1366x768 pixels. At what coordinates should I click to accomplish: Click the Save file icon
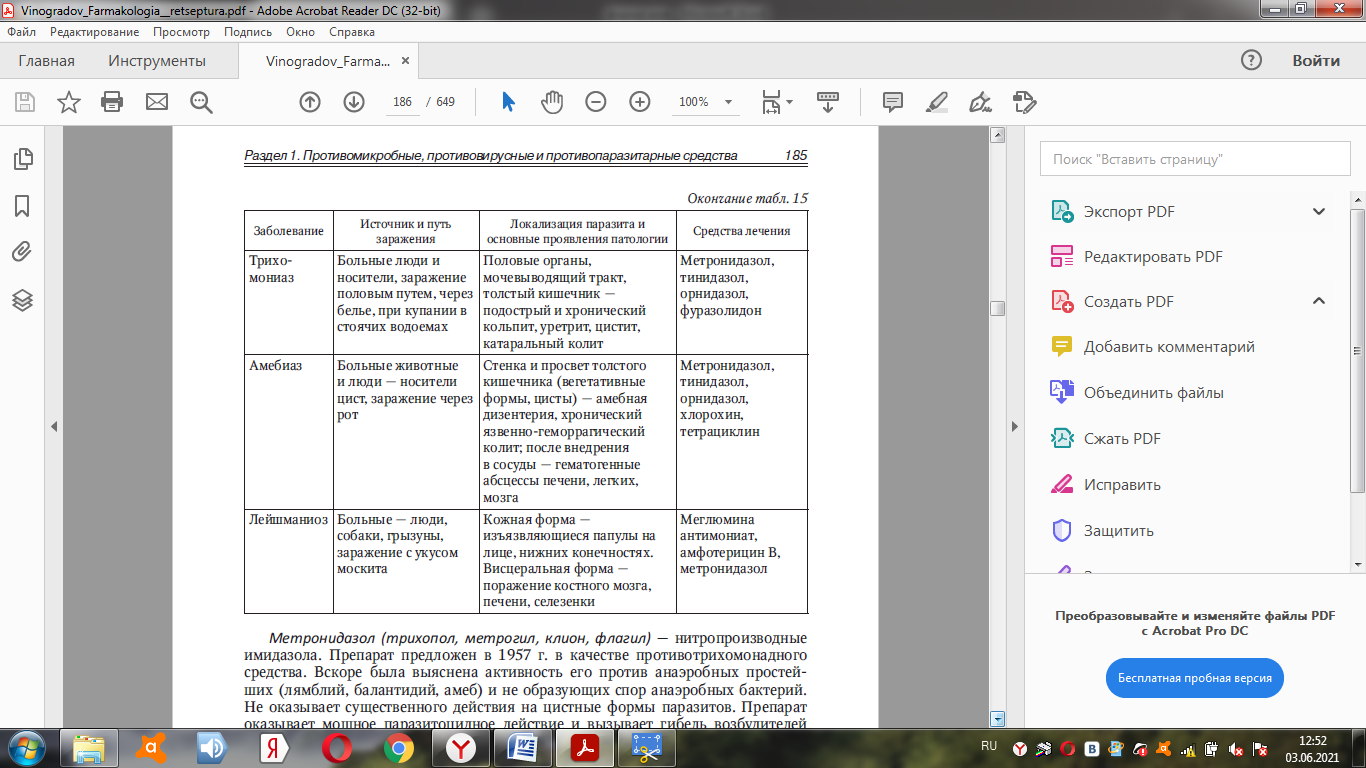pyautogui.click(x=25, y=102)
